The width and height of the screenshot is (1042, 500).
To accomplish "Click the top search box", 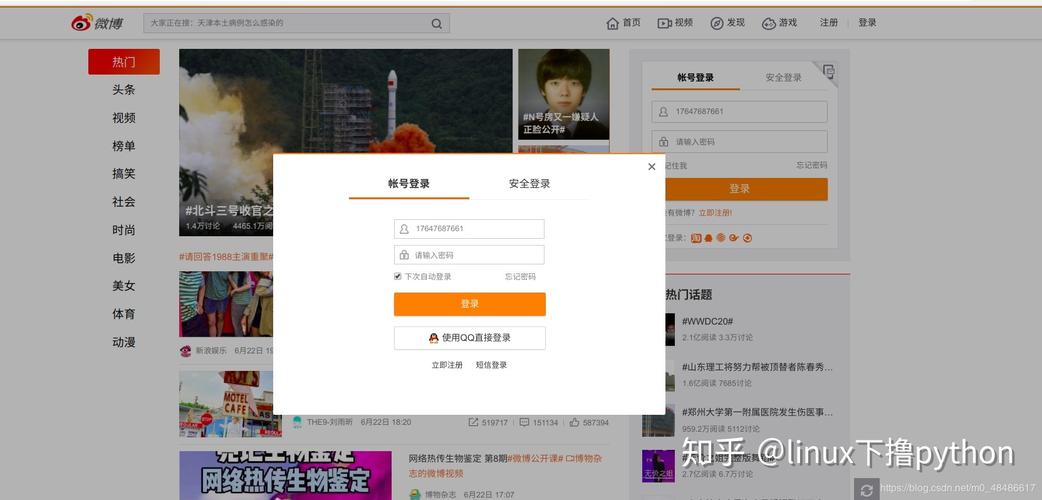I will (x=296, y=23).
